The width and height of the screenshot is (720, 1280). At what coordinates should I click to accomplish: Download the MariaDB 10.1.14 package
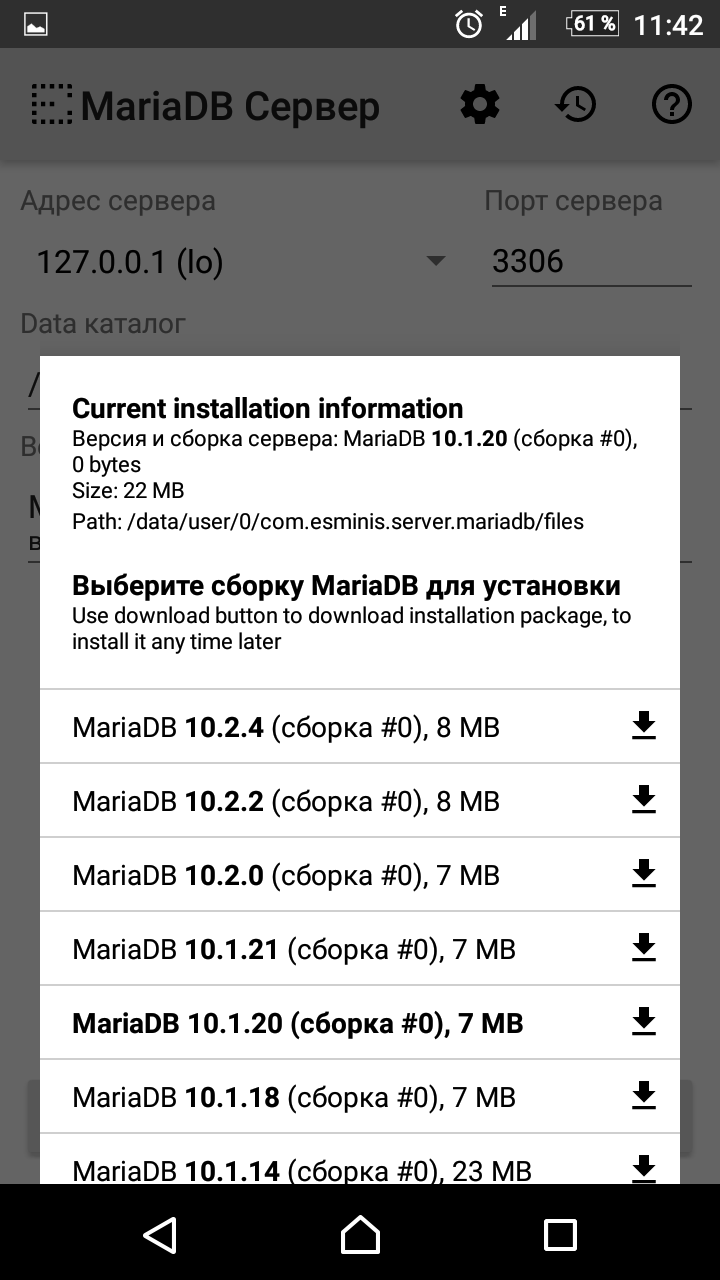coord(644,1168)
